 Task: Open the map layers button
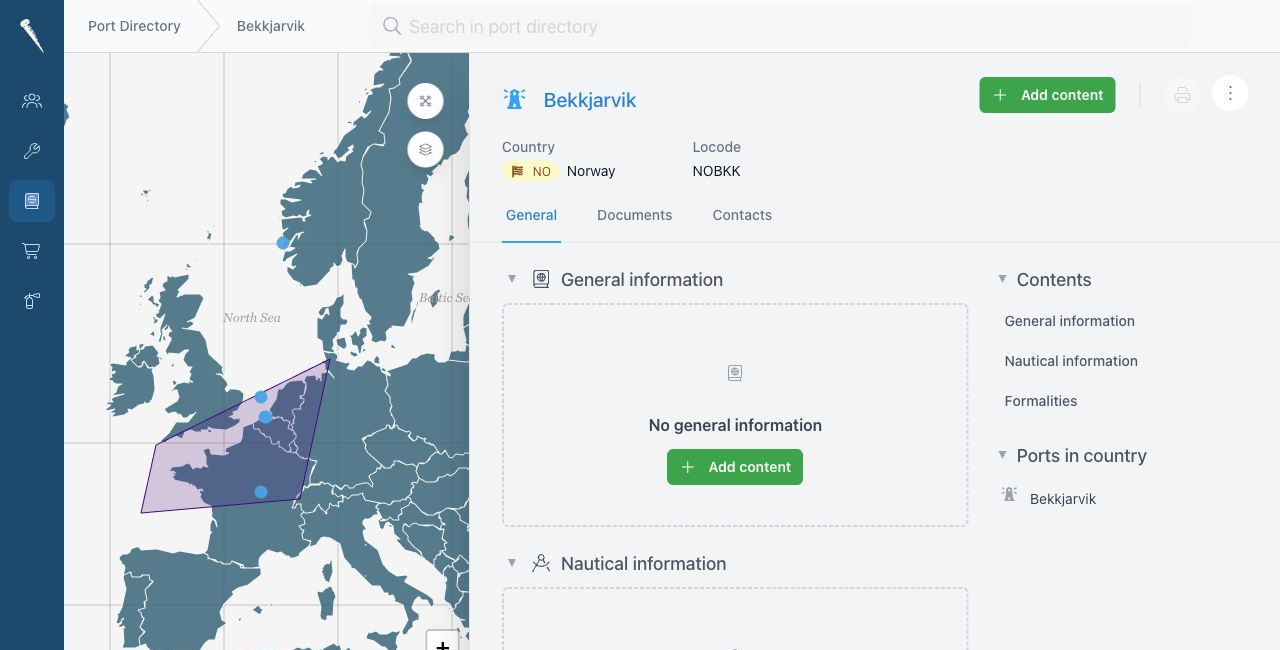(425, 149)
